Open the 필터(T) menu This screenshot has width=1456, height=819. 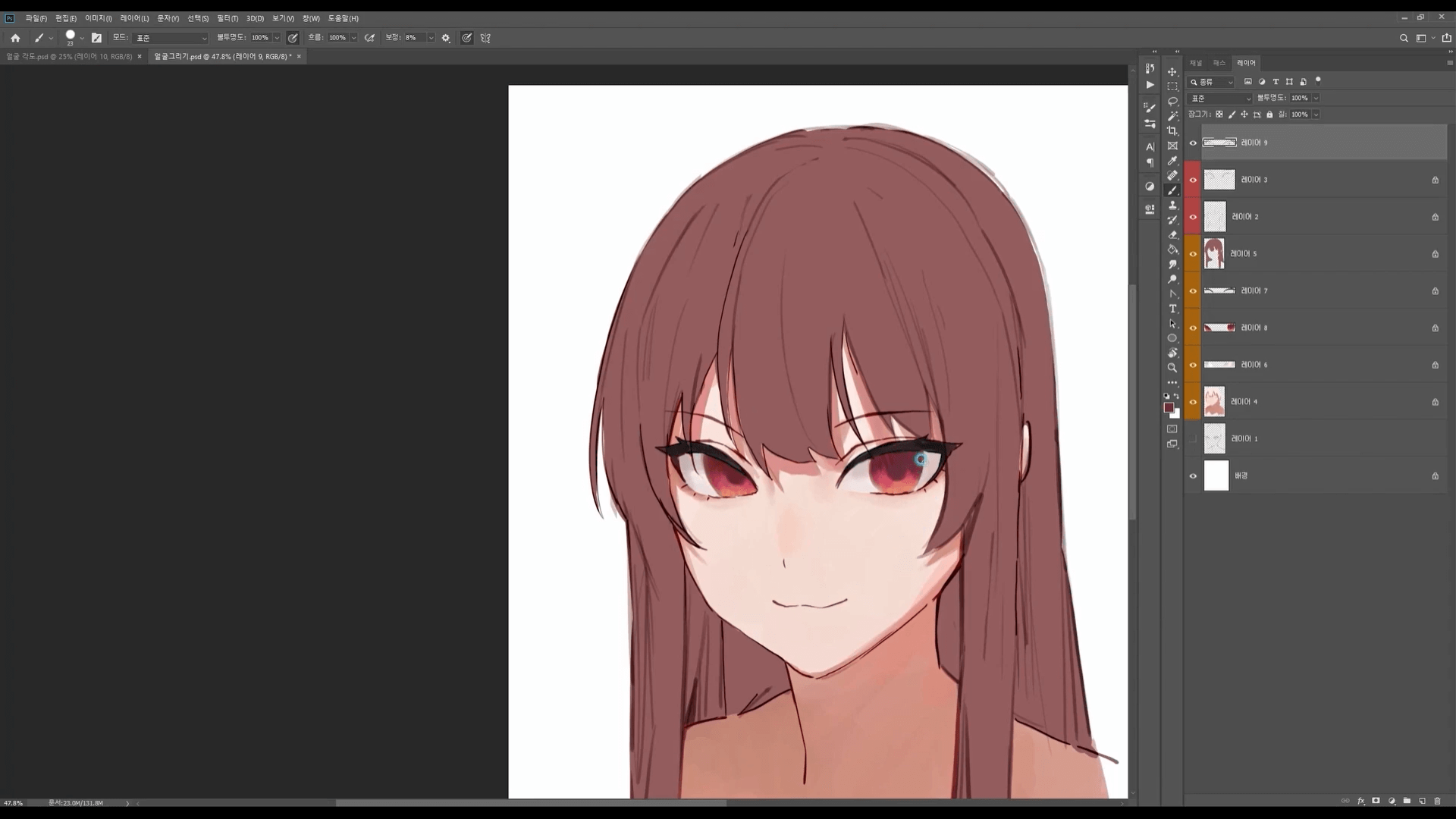pyautogui.click(x=227, y=18)
